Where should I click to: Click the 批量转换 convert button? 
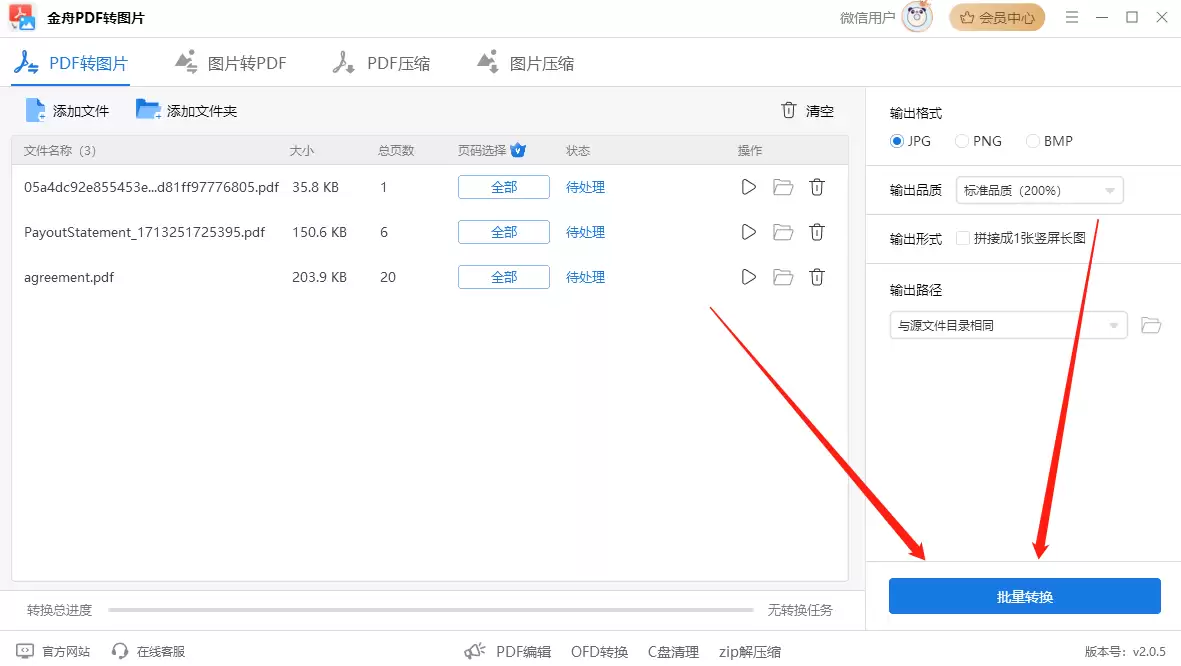[x=1024, y=596]
